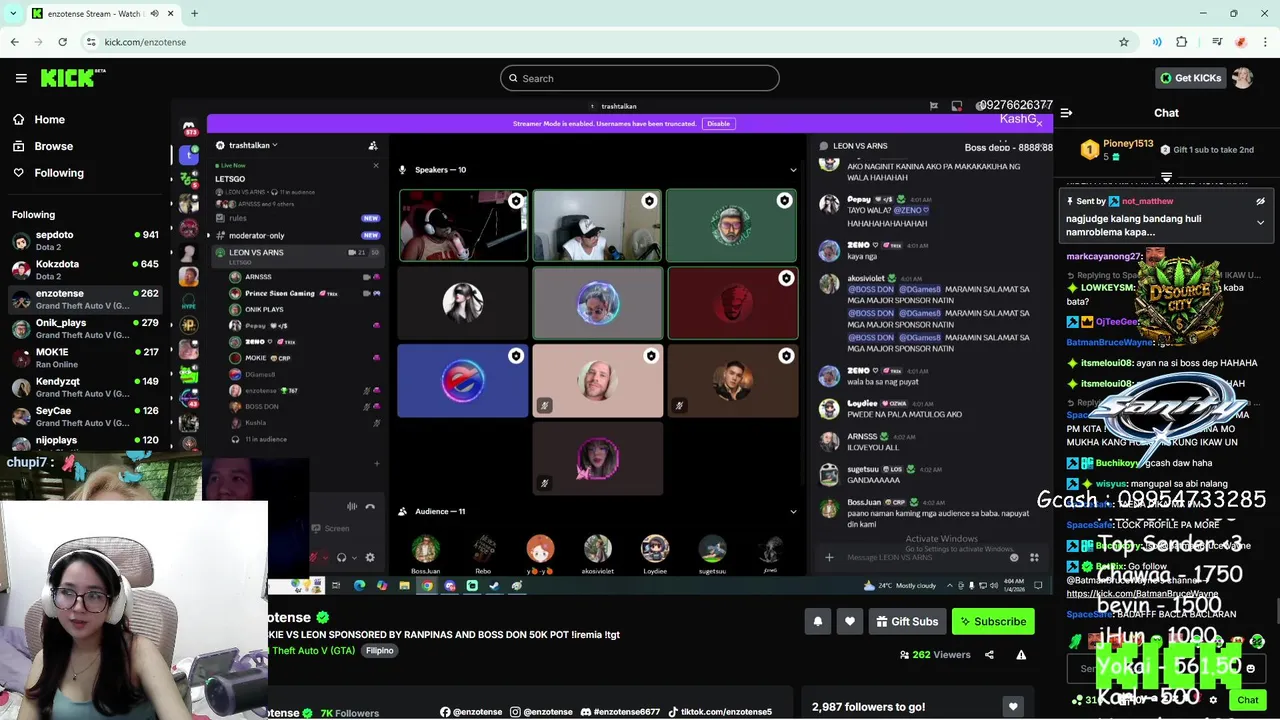The image size is (1280, 720).
Task: Click the Get KICKs button
Action: [x=1190, y=78]
